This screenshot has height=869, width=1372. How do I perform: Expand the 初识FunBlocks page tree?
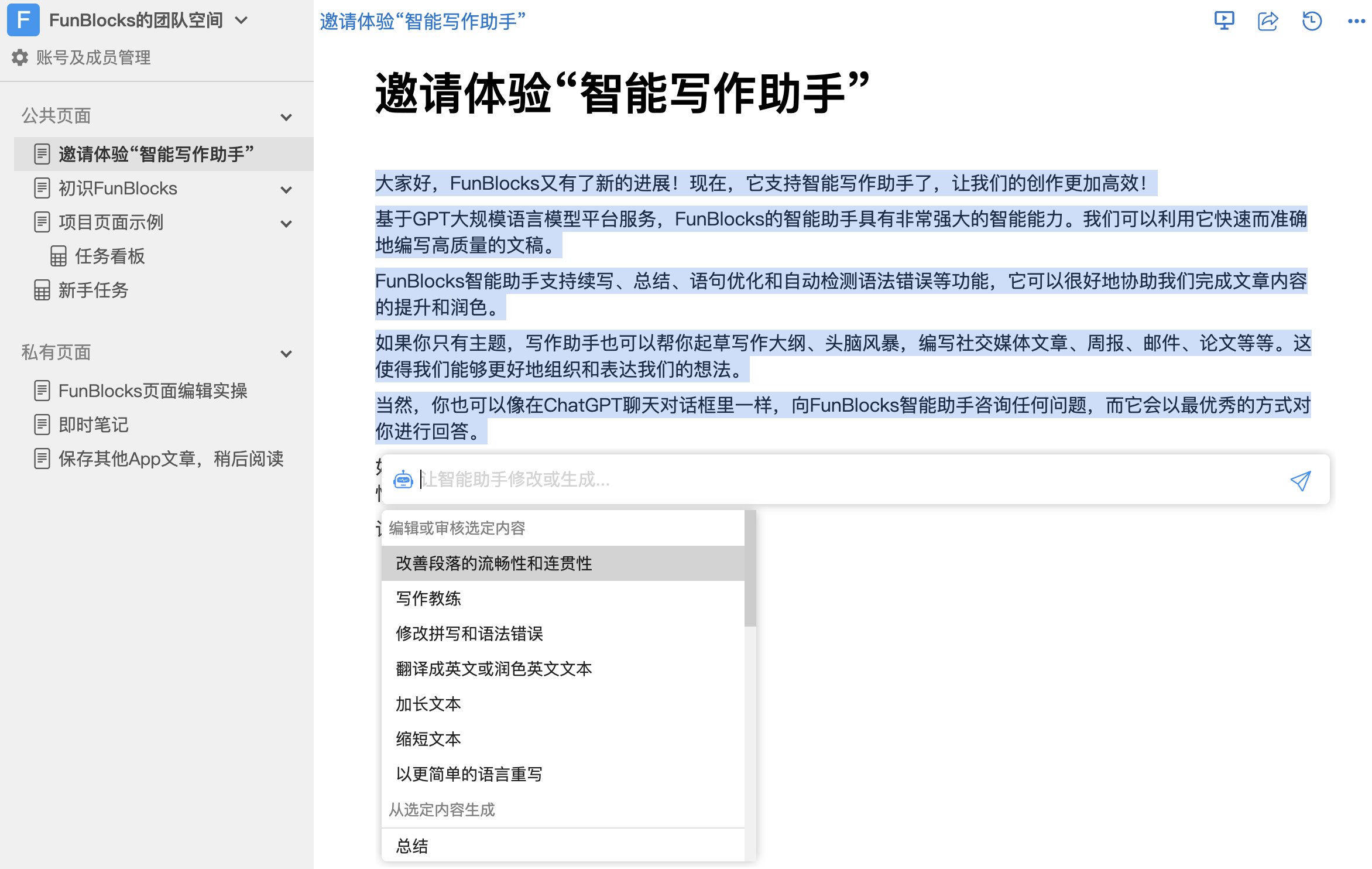(286, 190)
